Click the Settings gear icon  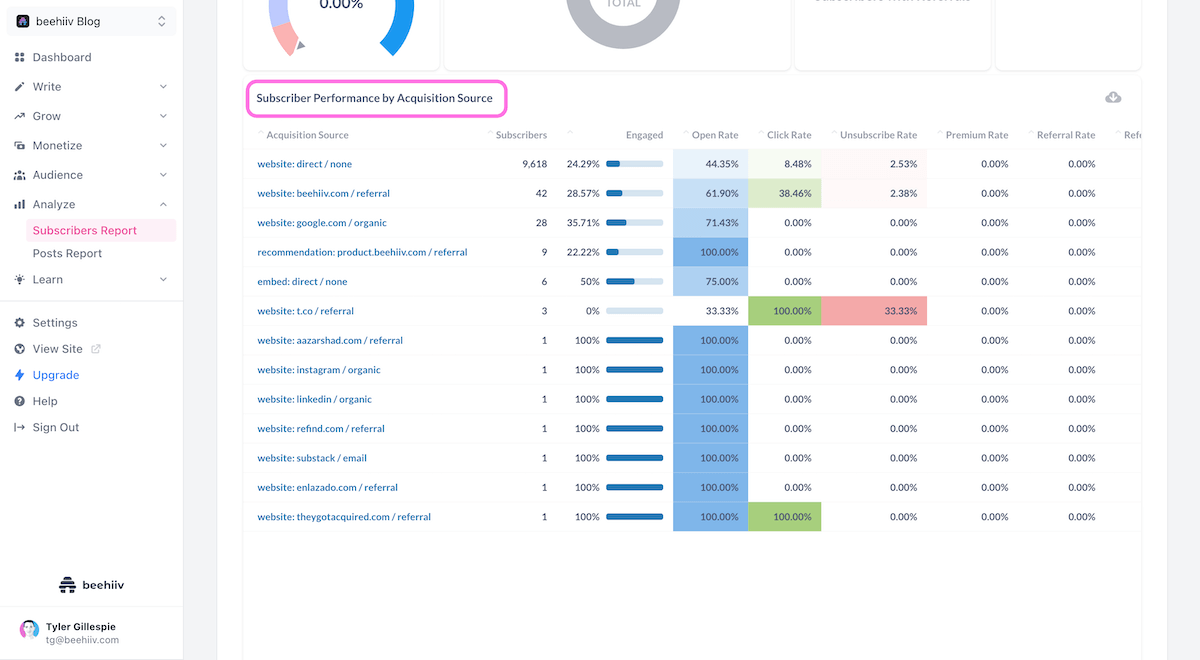20,323
